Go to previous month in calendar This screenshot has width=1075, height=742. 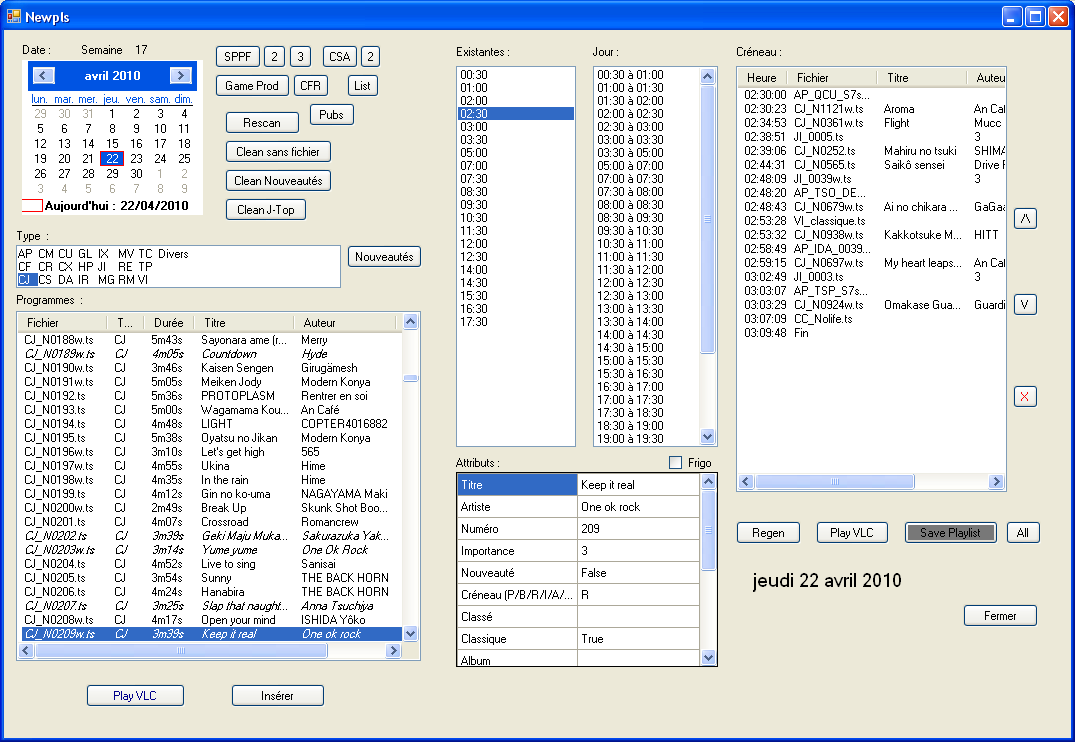pyautogui.click(x=43, y=76)
